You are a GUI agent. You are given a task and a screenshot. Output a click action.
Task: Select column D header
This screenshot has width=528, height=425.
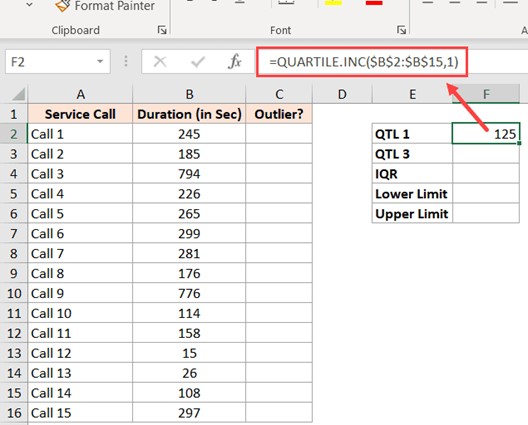pyautogui.click(x=342, y=94)
